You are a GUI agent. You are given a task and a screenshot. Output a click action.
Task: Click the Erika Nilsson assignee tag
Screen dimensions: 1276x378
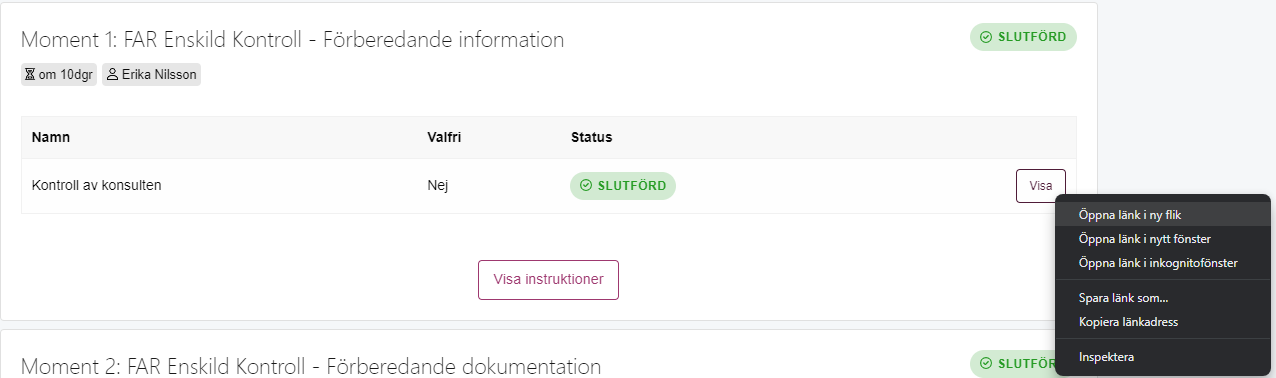[151, 75]
